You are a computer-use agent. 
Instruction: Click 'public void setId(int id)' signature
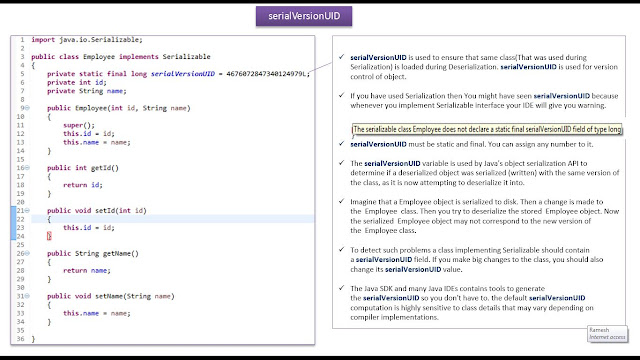coord(97,211)
